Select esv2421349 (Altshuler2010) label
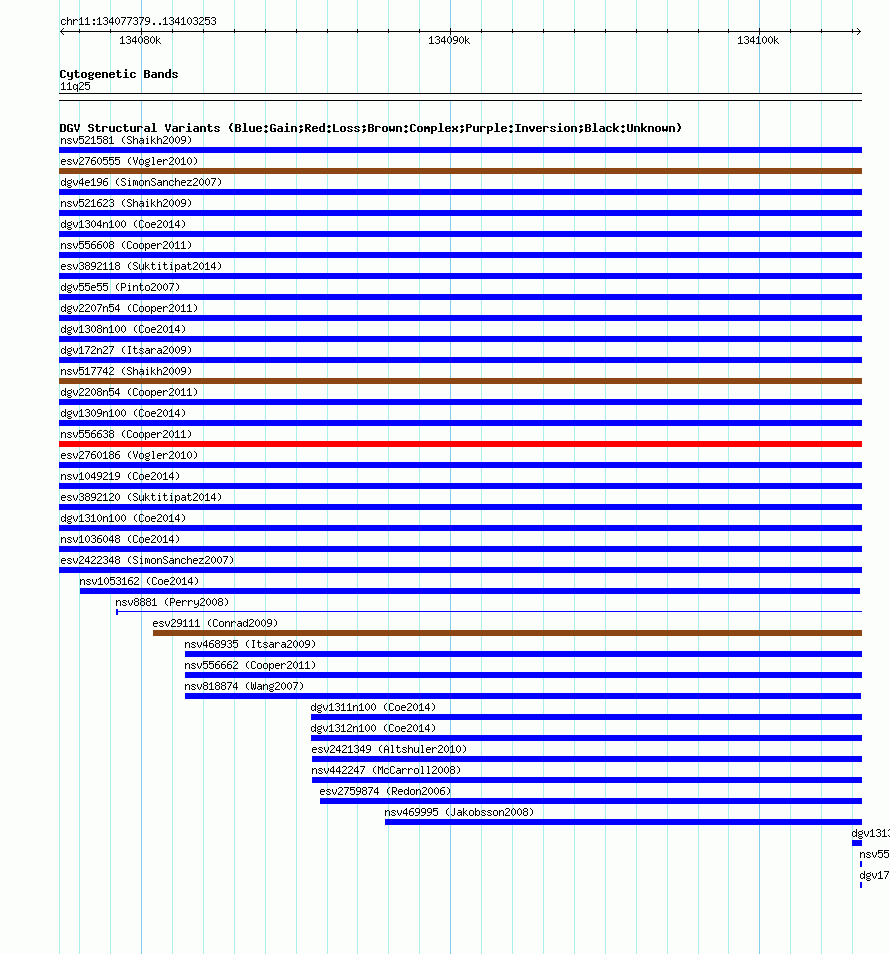Screen dimensions: 890x954 389,749
